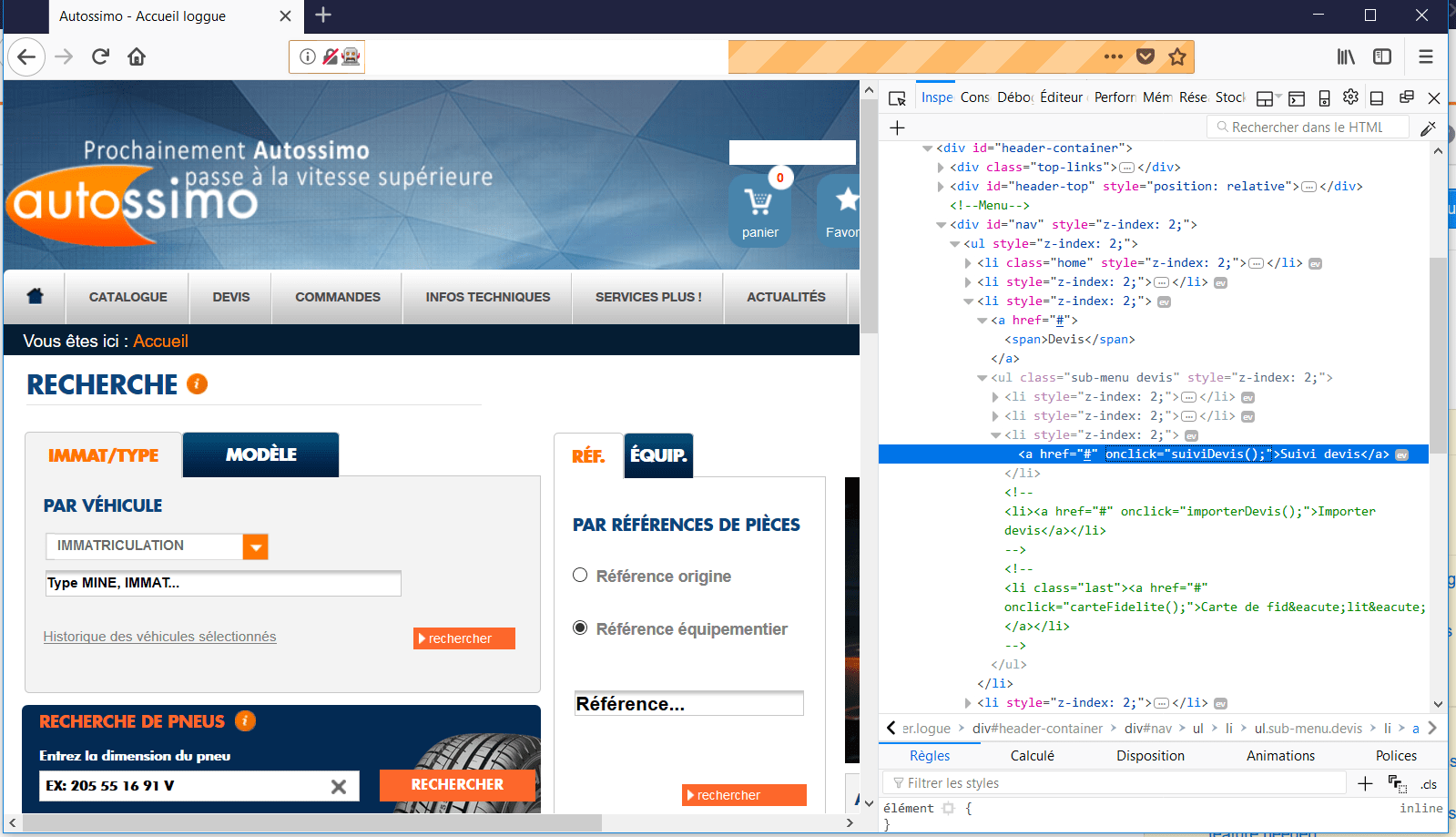Screen dimensions: 1456x837
Task: Open the Services Plus menu
Action: click(648, 297)
